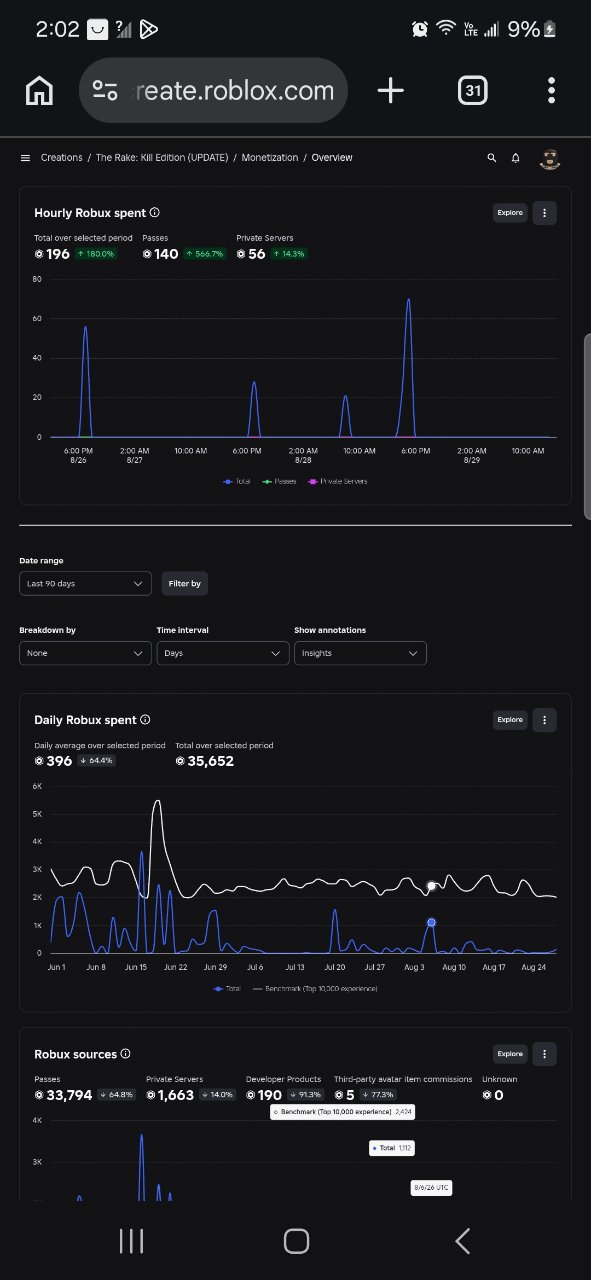This screenshot has width=591, height=1280.
Task: Click the 180.0% change badge
Action: pos(97,254)
